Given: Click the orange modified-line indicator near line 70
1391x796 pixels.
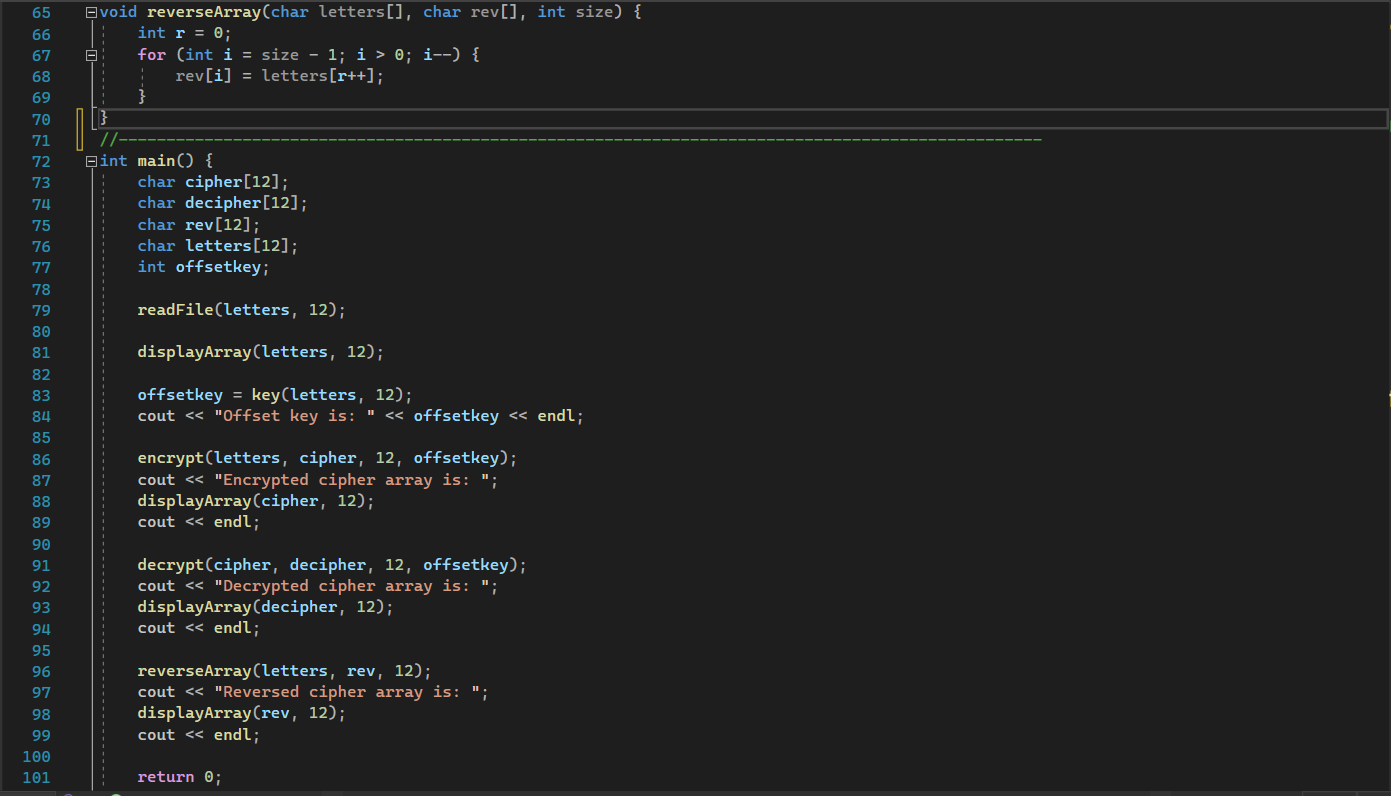Looking at the screenshot, I should pos(79,128).
